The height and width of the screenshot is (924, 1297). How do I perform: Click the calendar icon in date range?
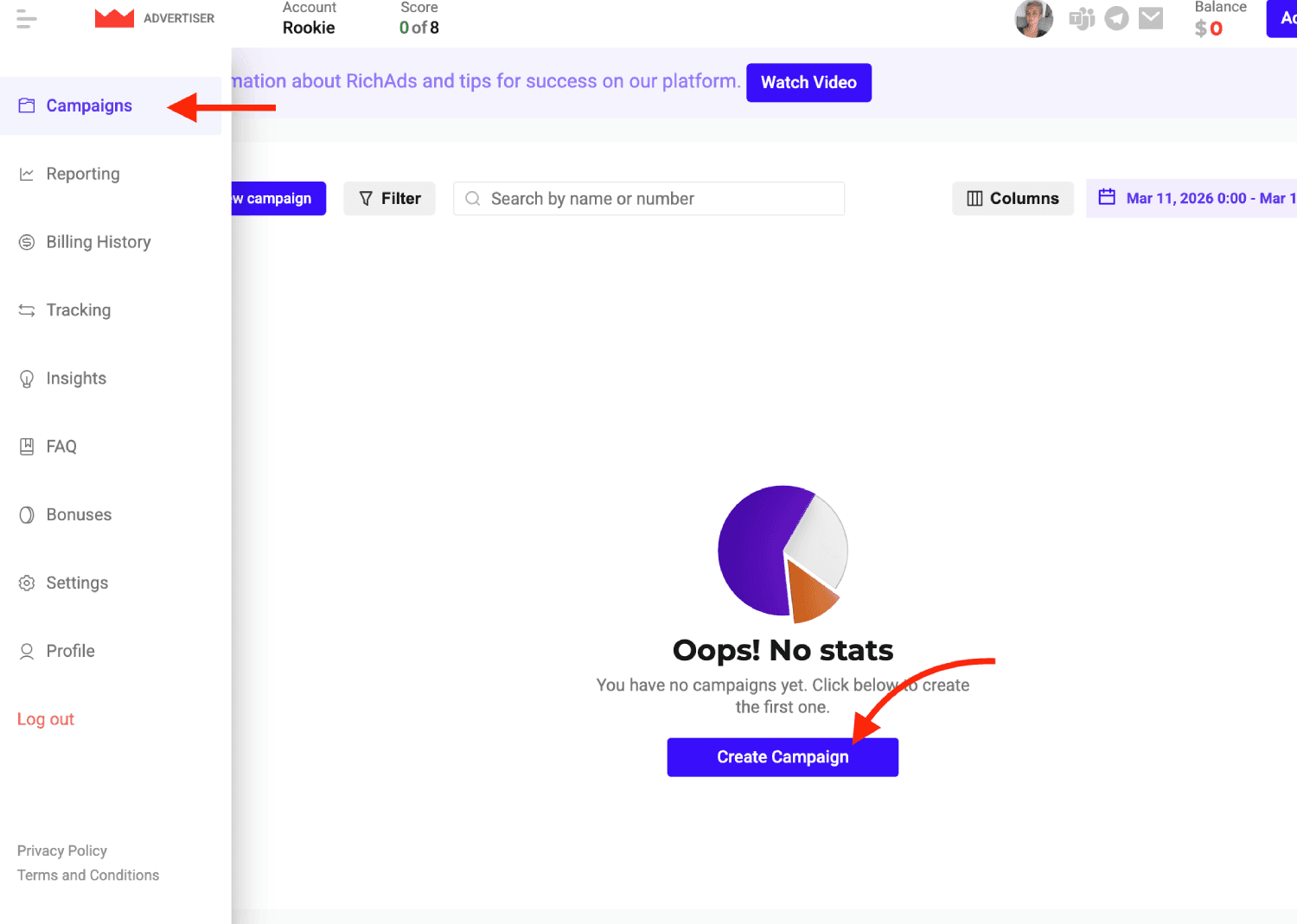[x=1107, y=198]
